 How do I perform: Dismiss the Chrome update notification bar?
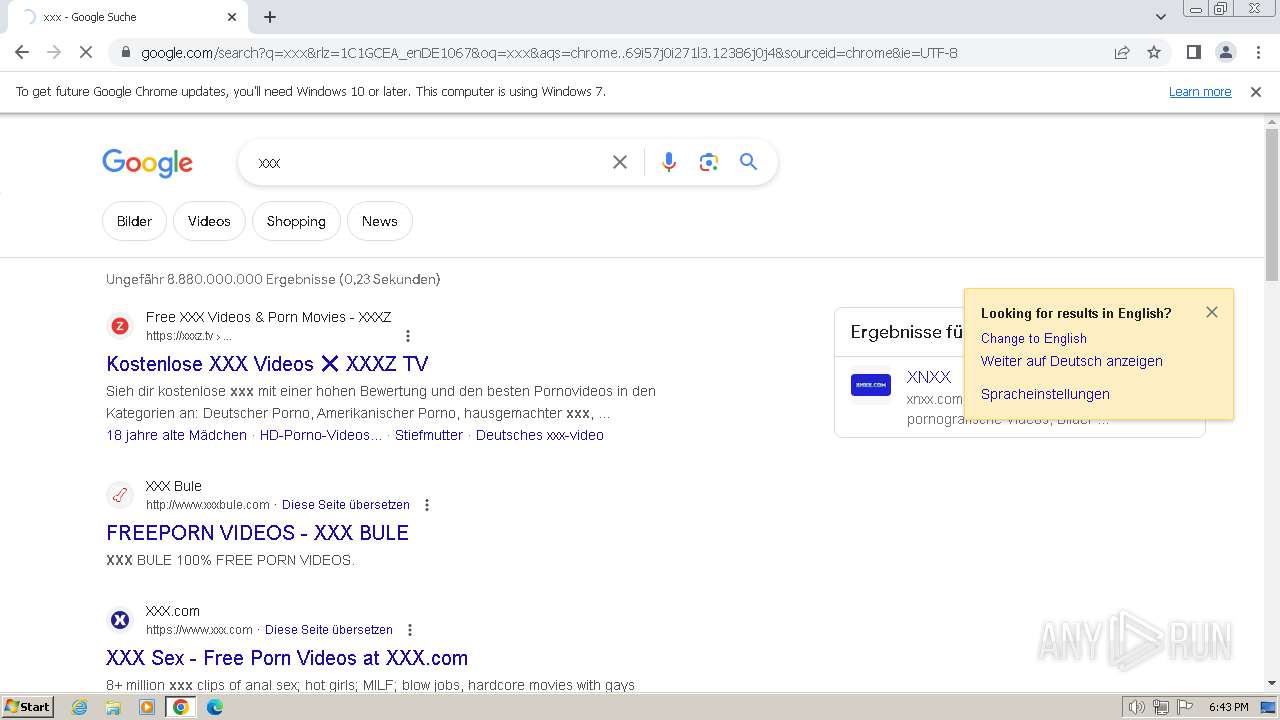pyautogui.click(x=1256, y=91)
